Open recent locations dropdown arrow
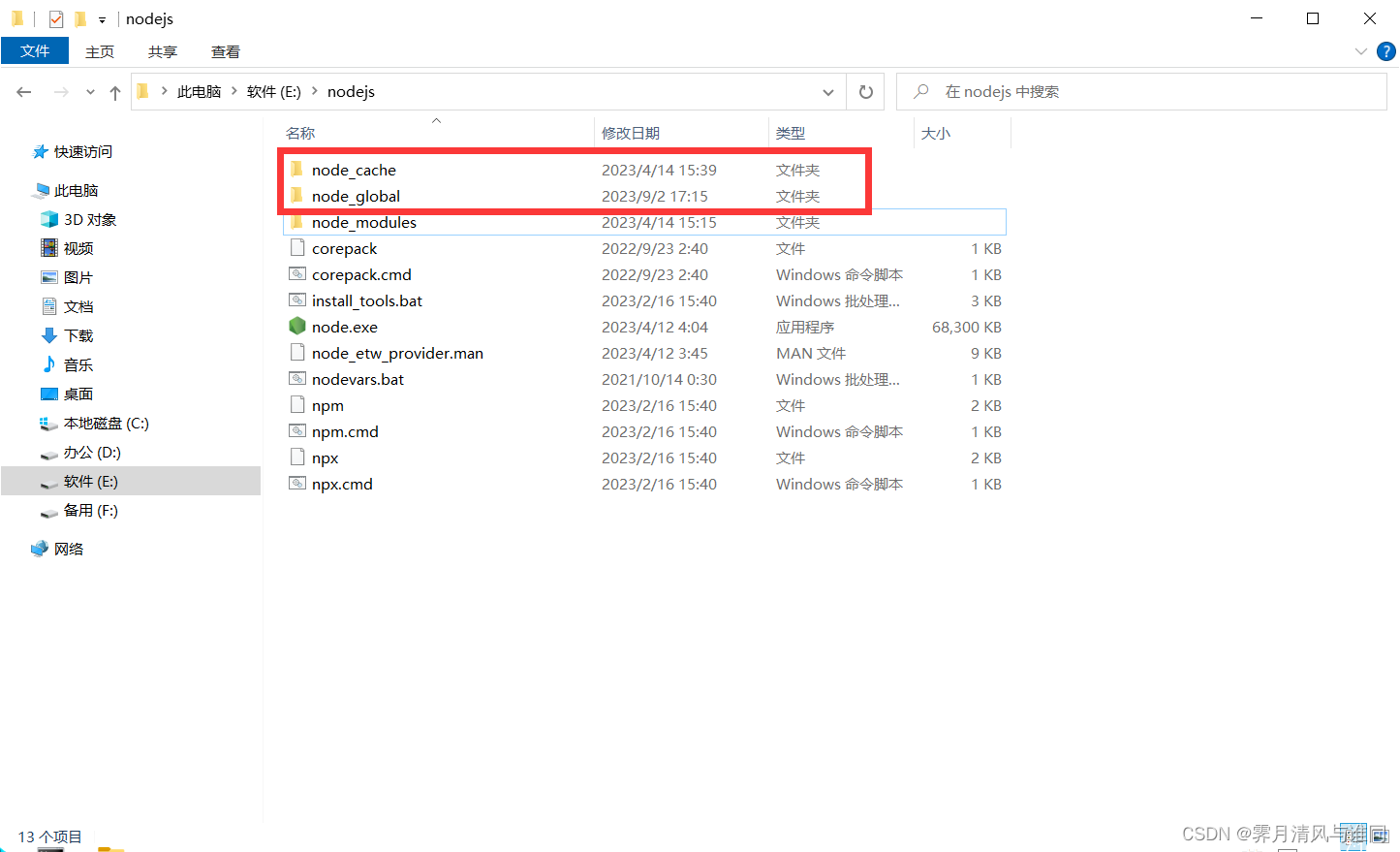The image size is (1400, 852). (x=90, y=92)
